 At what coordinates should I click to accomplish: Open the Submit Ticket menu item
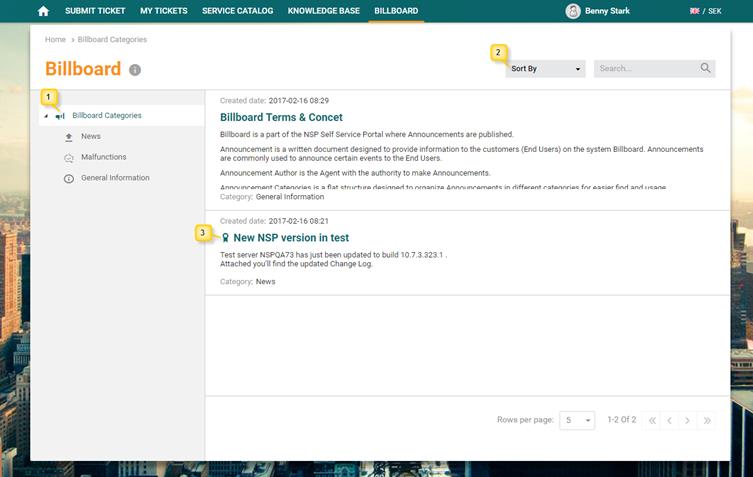pos(95,11)
